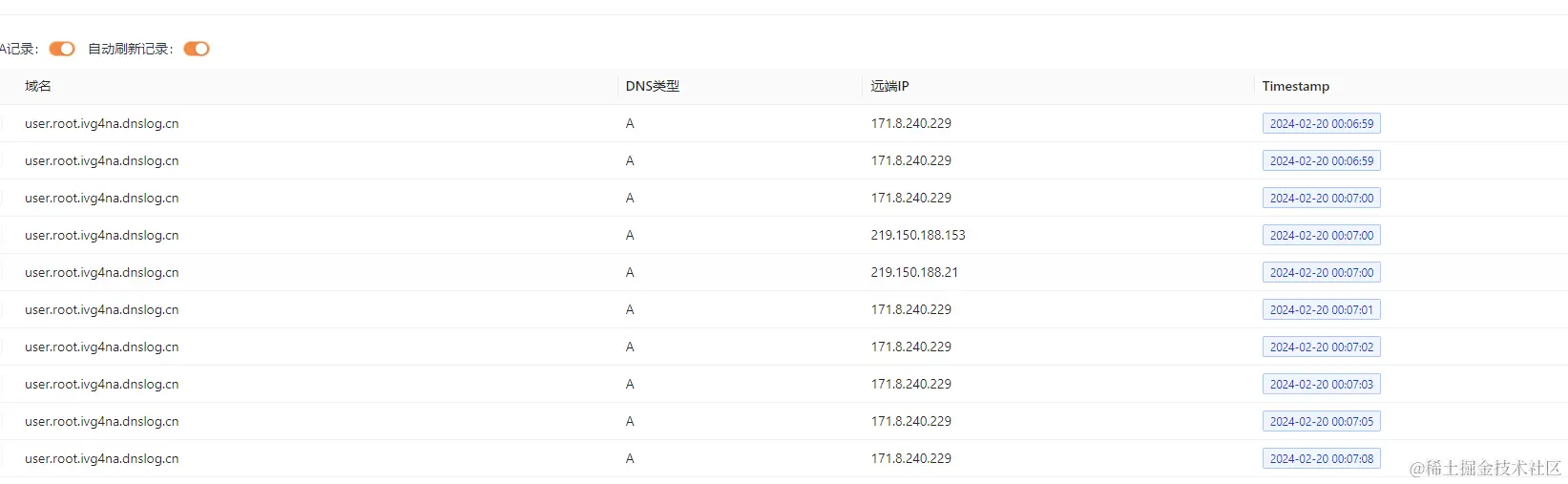Click IP 171.8.240.229 in the 00:07:01 row
The width and height of the screenshot is (1568, 484).
click(x=911, y=309)
